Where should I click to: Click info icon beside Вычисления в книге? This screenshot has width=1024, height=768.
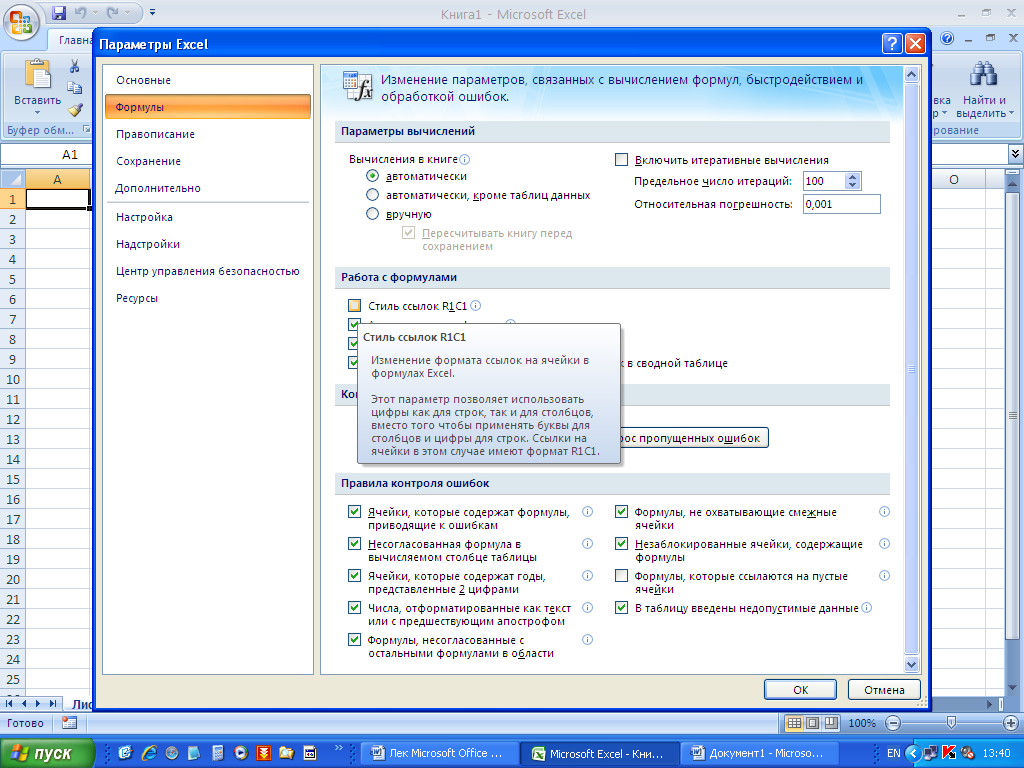(x=464, y=159)
